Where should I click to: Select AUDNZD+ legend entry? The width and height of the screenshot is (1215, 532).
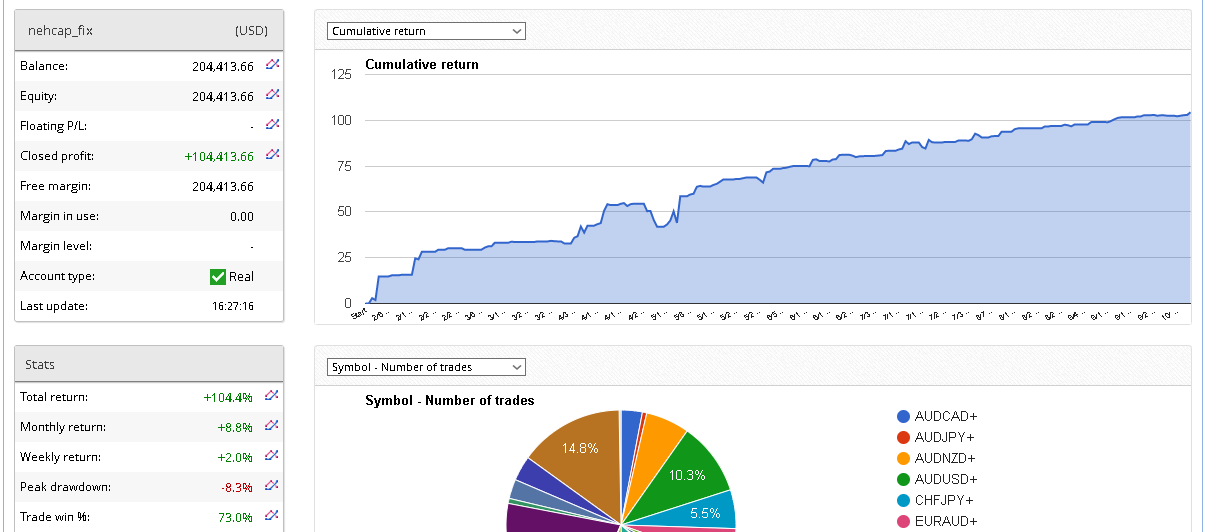pos(937,458)
